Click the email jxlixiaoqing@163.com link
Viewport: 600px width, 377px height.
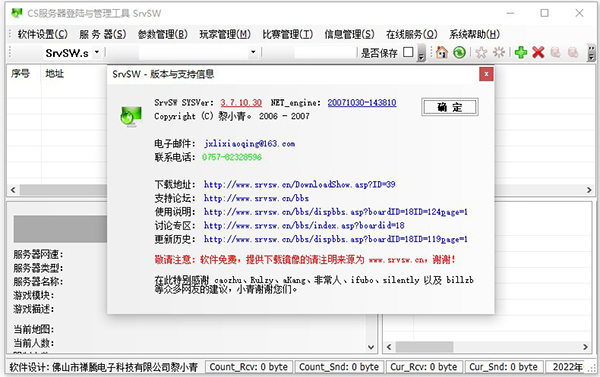click(249, 144)
